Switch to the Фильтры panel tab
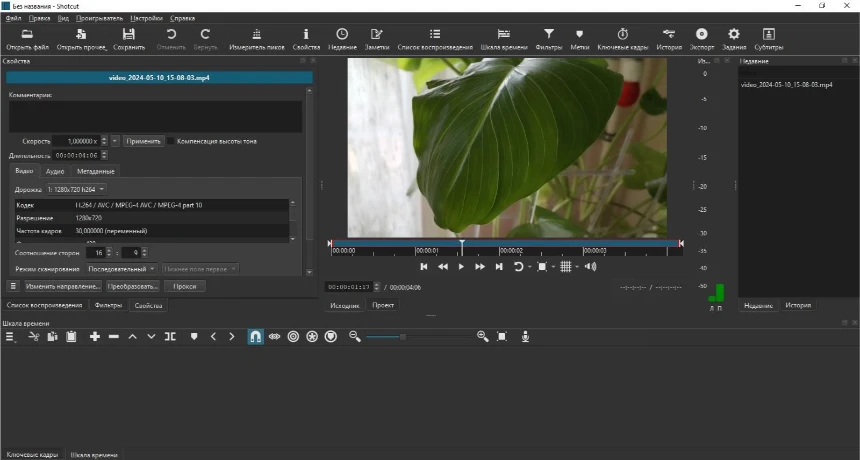This screenshot has height=460, width=860. pos(108,305)
